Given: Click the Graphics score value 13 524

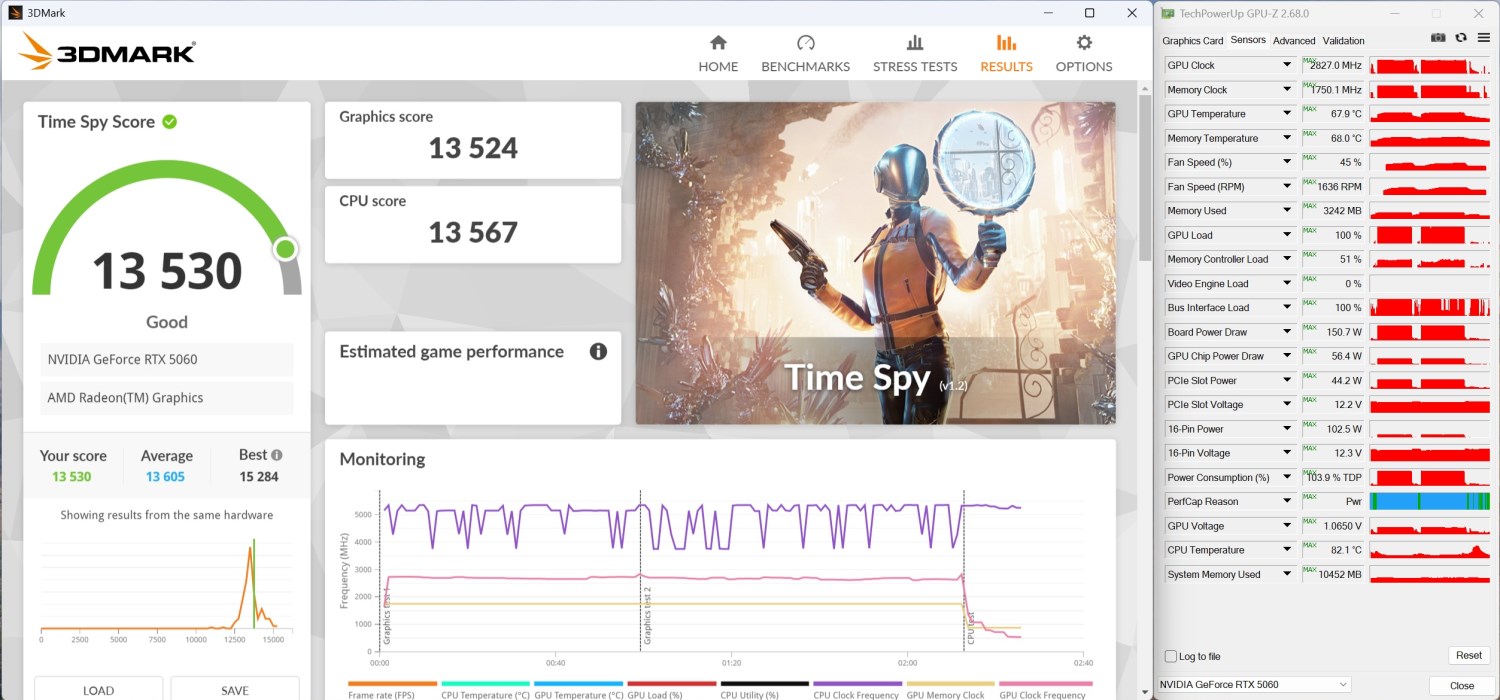Looking at the screenshot, I should (473, 149).
